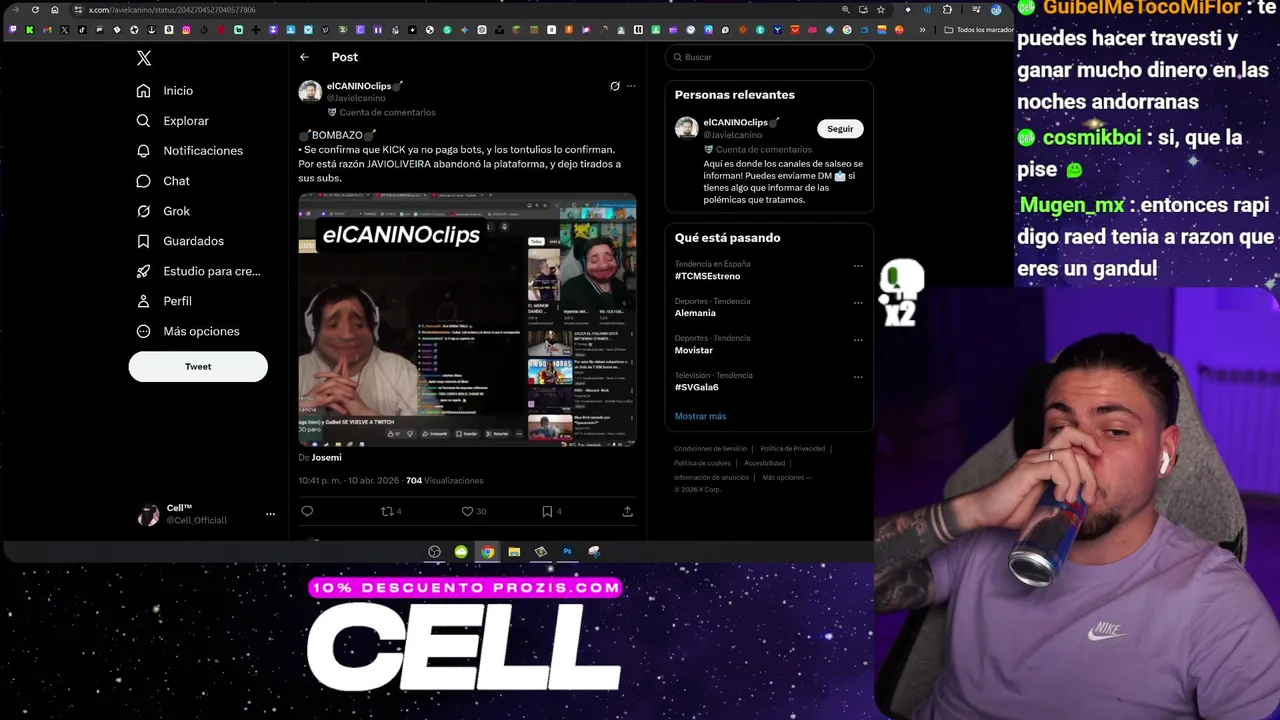Click Seguir button for elCANINOclips
Image resolution: width=1280 pixels, height=720 pixels.
(x=840, y=129)
